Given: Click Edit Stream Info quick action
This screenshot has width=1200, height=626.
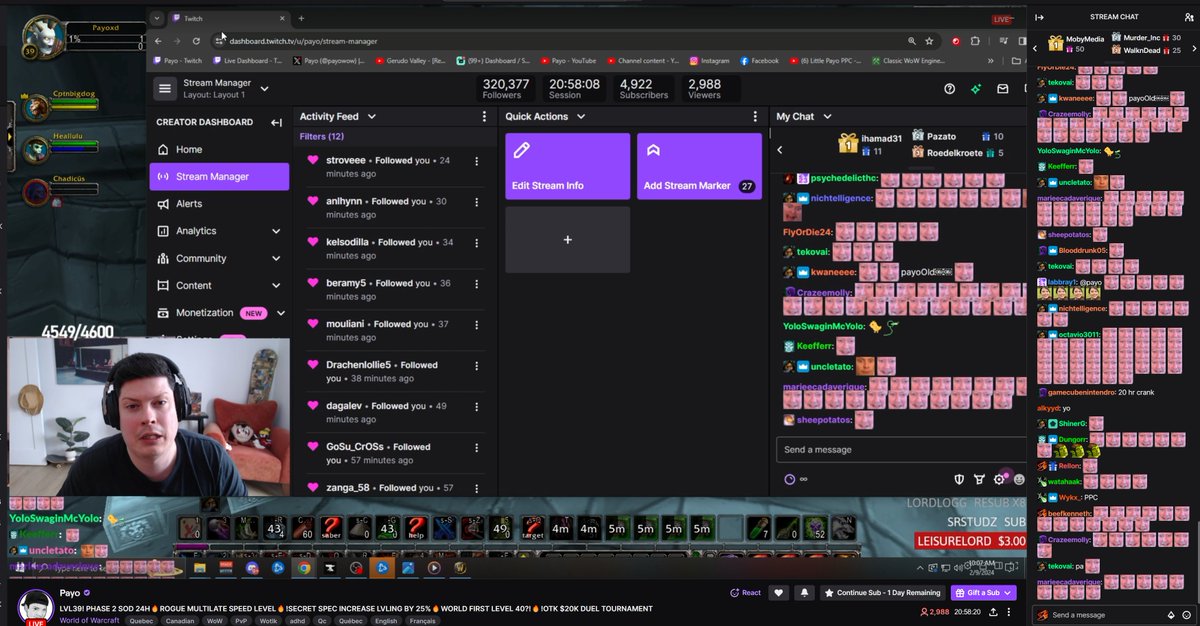Looking at the screenshot, I should click(x=567, y=166).
